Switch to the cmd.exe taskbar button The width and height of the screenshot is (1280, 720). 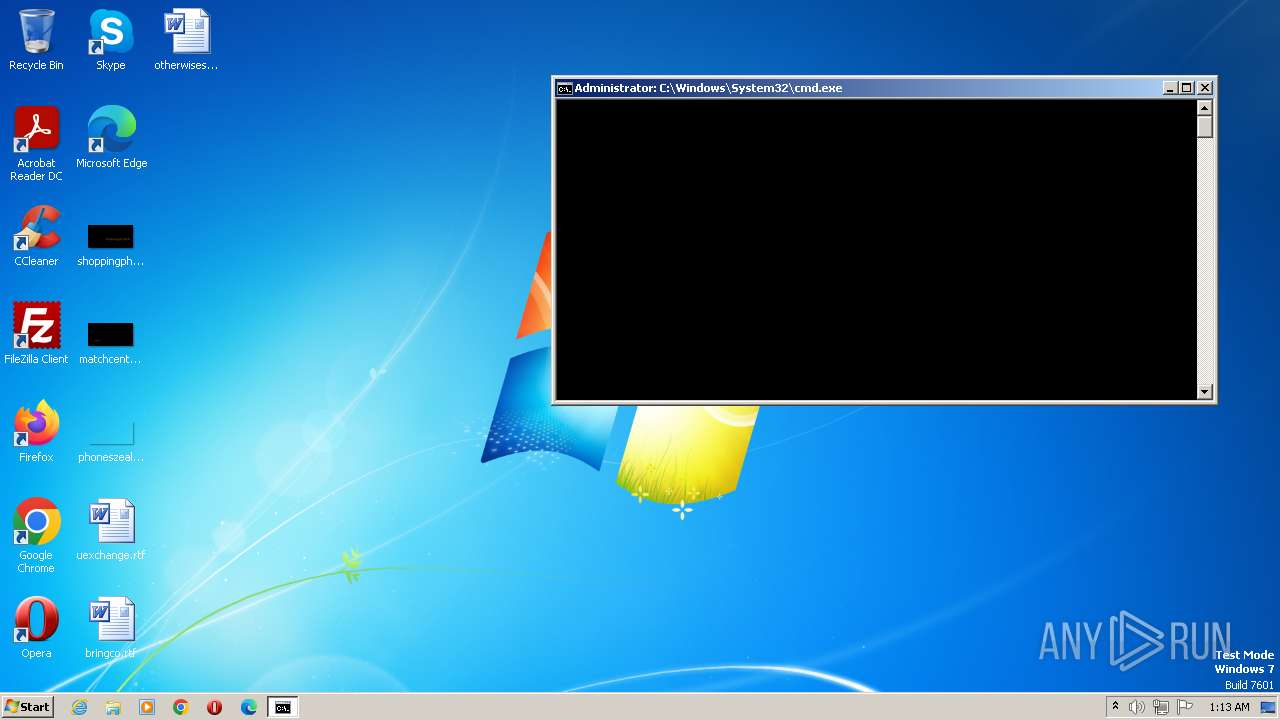[x=283, y=707]
